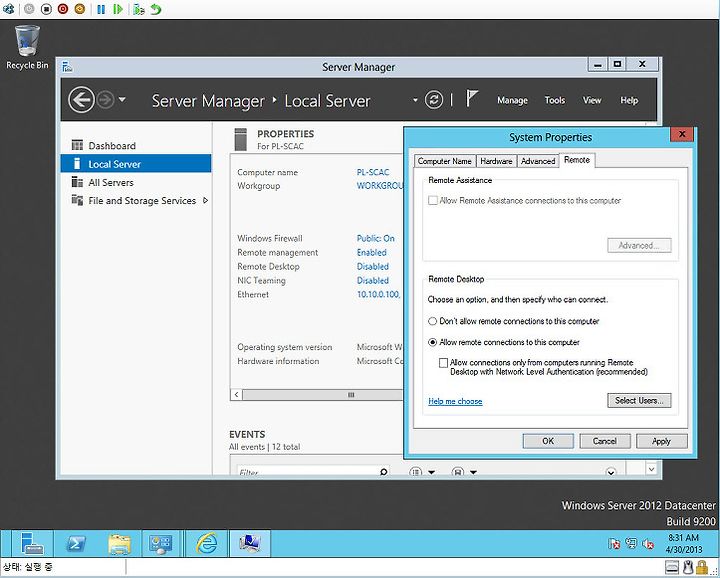Open the Notifications flag icon

(x=472, y=98)
